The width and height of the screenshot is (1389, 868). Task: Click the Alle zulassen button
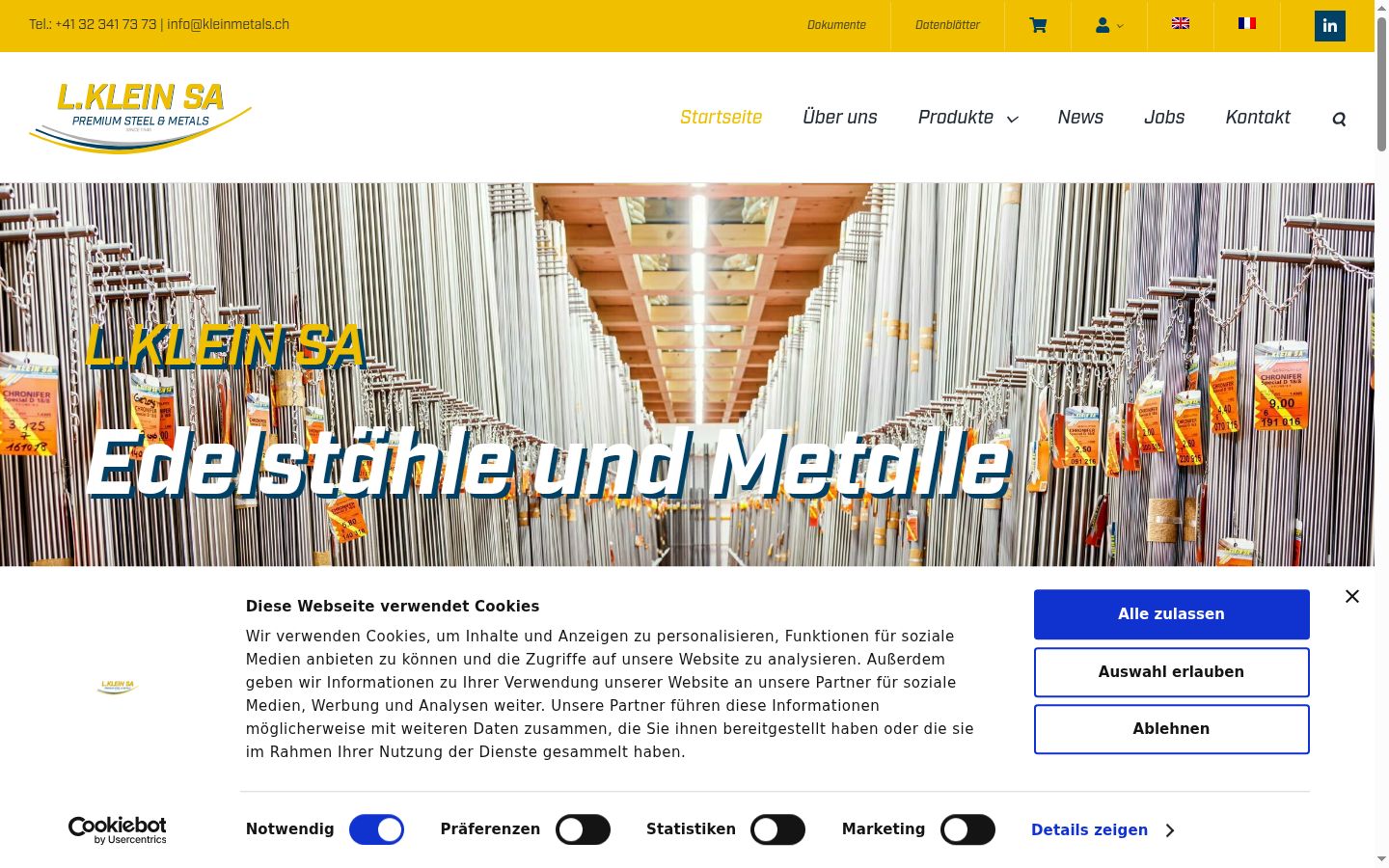pyautogui.click(x=1171, y=614)
